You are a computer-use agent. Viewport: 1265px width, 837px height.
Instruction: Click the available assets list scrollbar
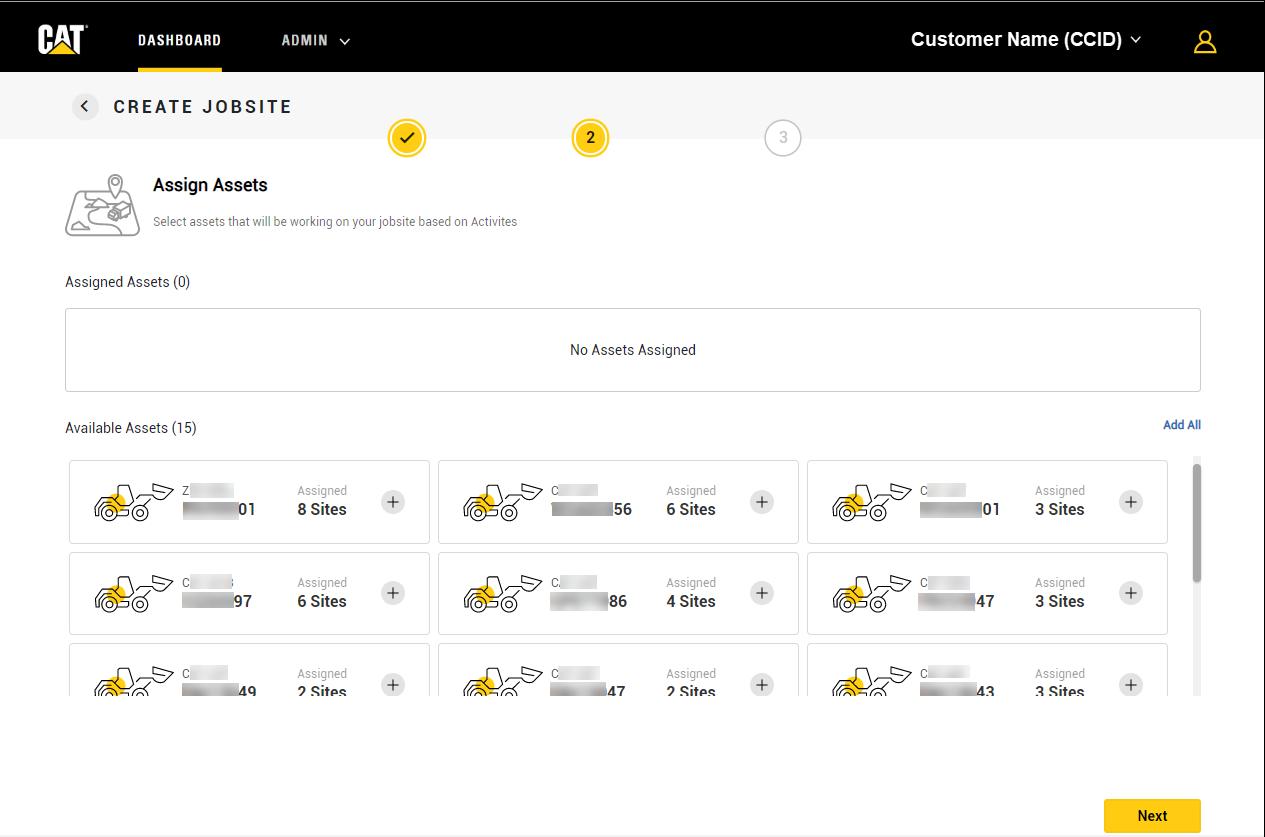pos(1196,522)
